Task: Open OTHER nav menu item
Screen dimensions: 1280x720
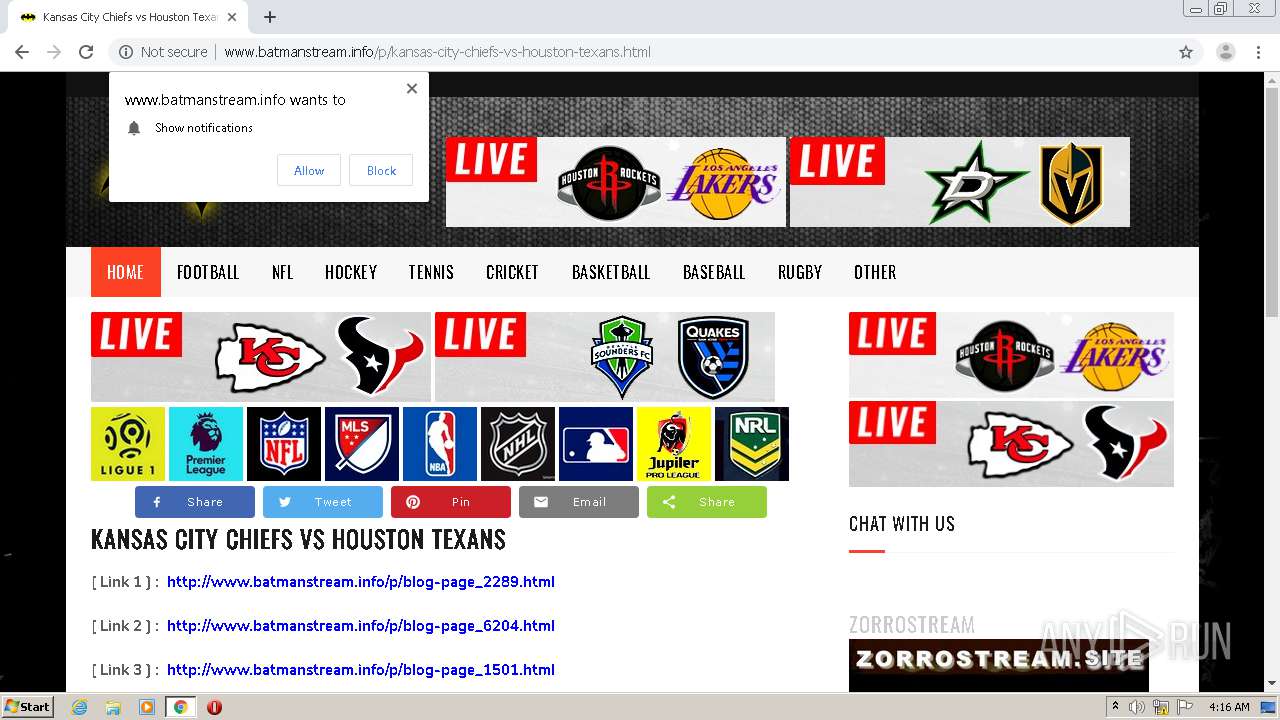Action: tap(875, 272)
